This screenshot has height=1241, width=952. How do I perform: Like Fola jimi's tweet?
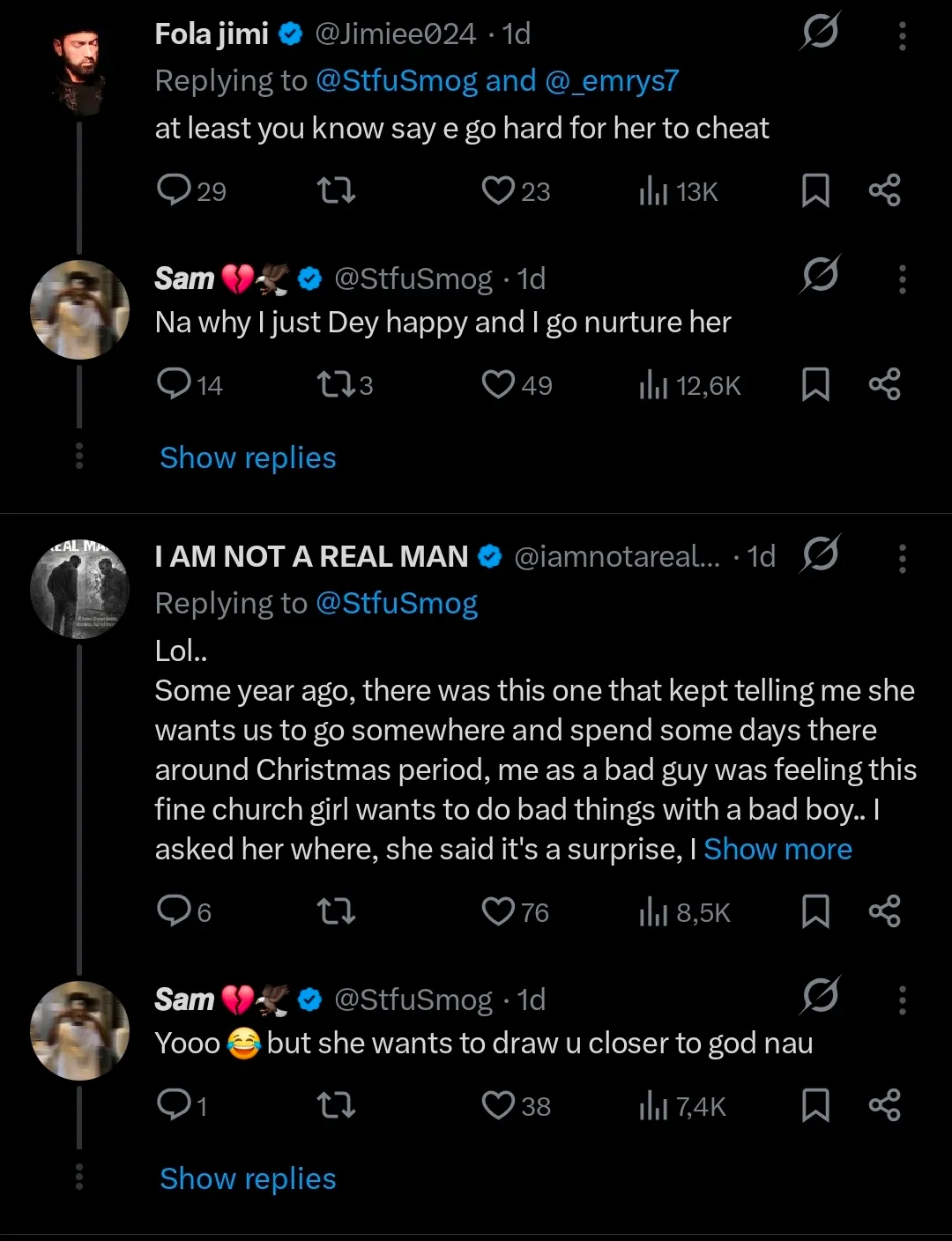[498, 189]
